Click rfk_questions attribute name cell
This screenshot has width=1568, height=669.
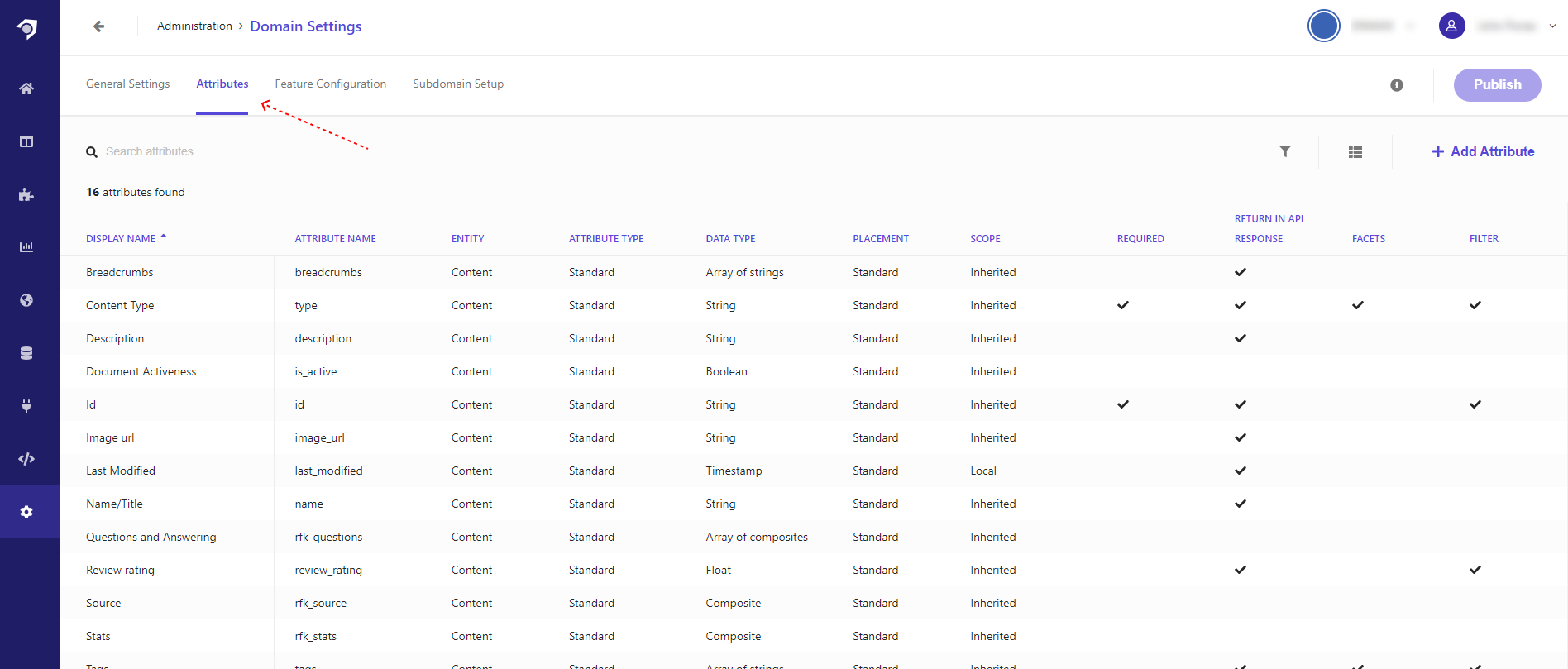coord(328,537)
